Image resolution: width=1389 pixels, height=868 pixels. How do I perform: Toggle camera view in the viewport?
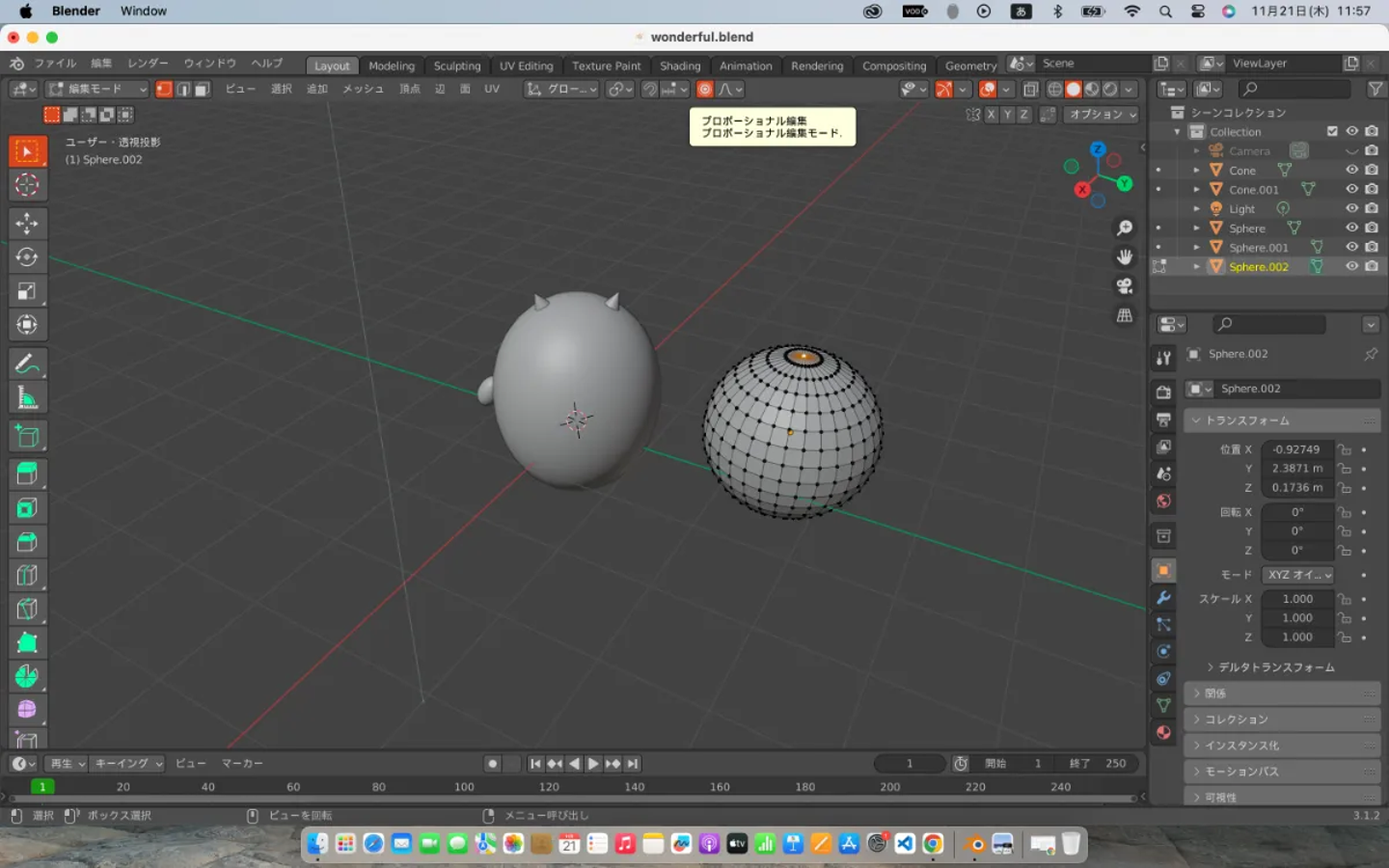(x=1125, y=286)
